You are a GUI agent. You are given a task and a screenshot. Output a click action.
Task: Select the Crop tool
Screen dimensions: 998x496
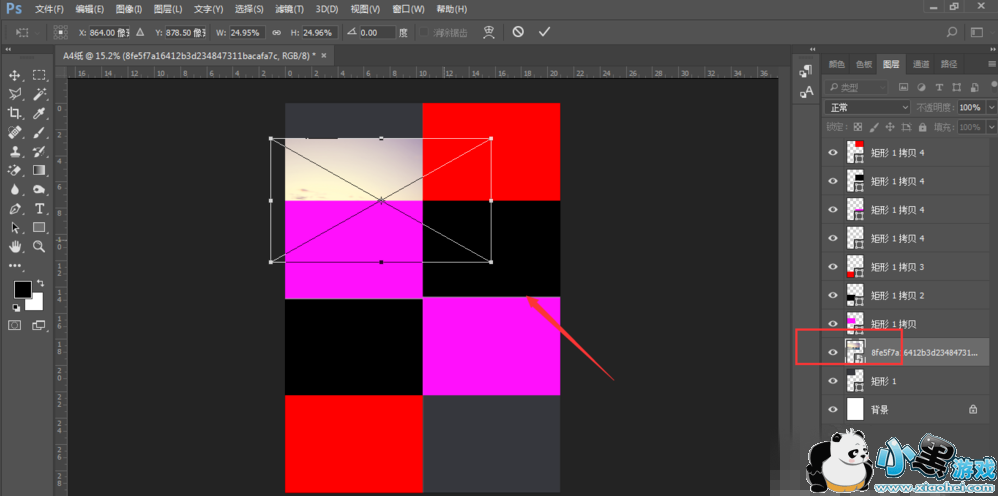coord(15,113)
